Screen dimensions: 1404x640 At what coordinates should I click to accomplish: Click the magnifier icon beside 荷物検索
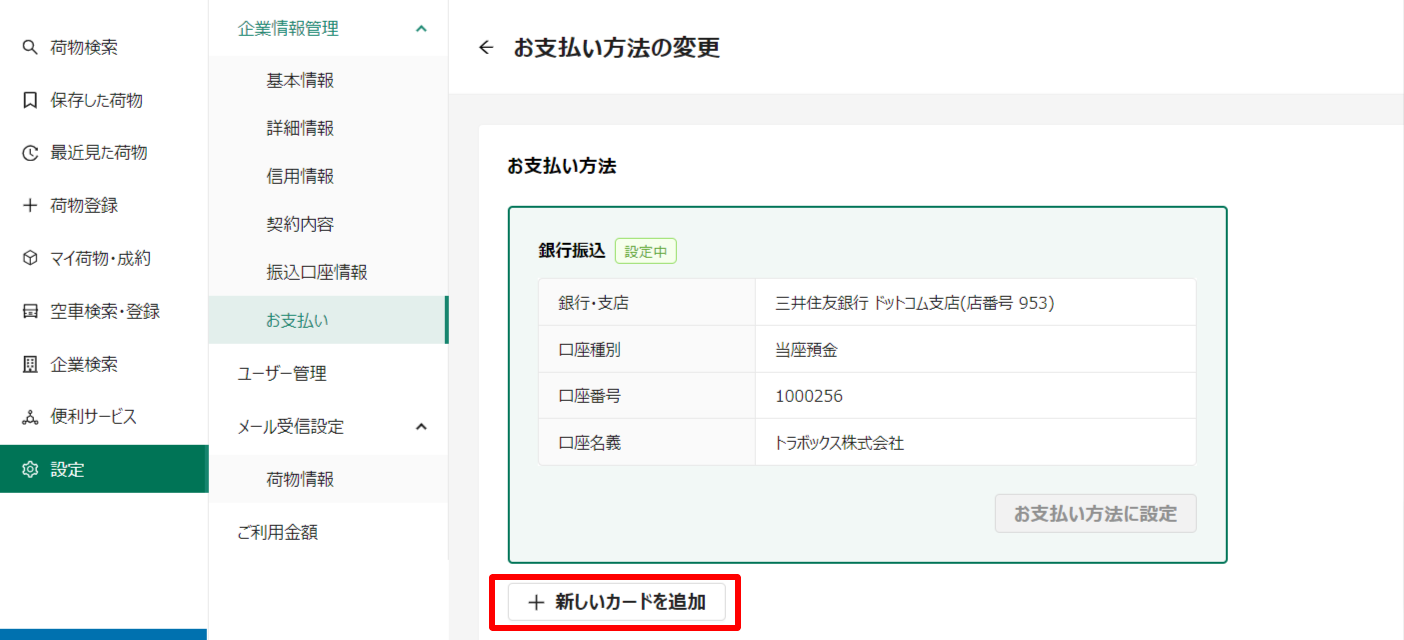30,47
